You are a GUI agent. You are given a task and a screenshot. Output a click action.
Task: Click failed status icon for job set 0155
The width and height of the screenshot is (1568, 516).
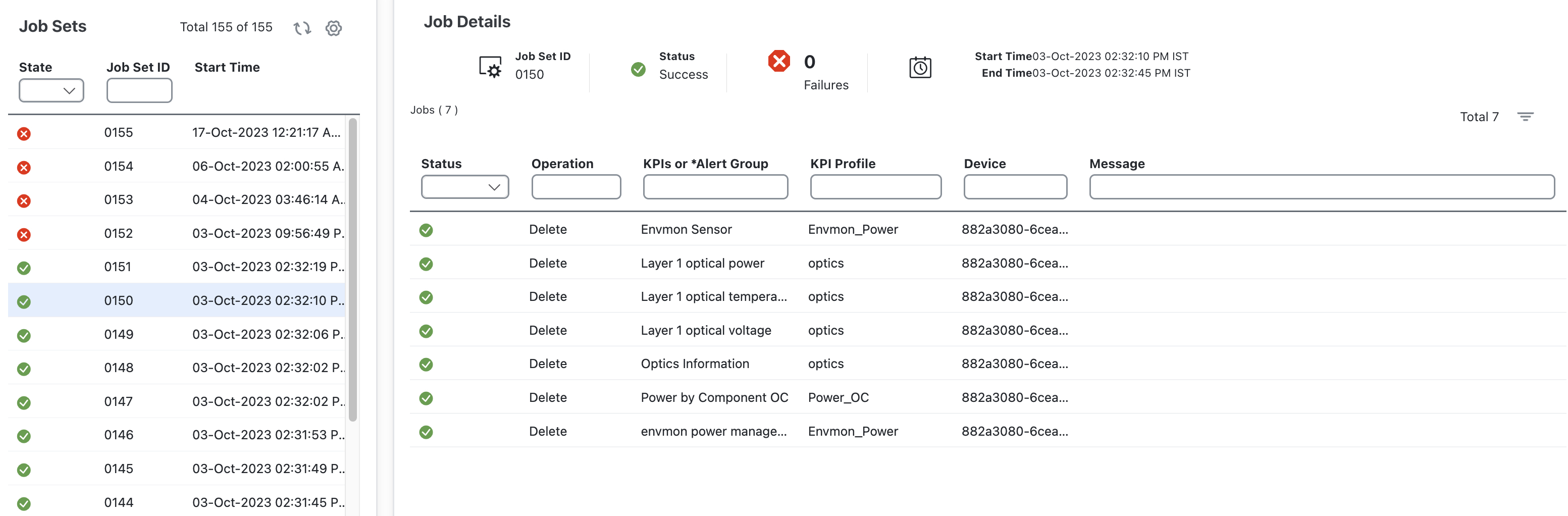pyautogui.click(x=24, y=134)
